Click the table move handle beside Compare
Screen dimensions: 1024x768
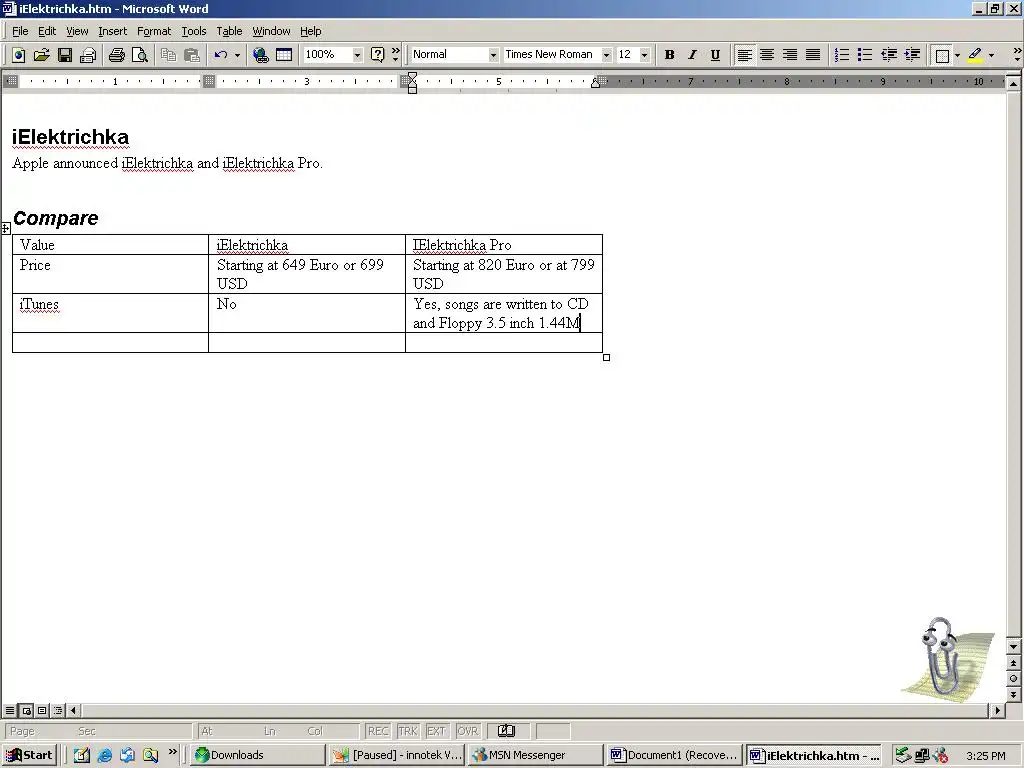5,228
